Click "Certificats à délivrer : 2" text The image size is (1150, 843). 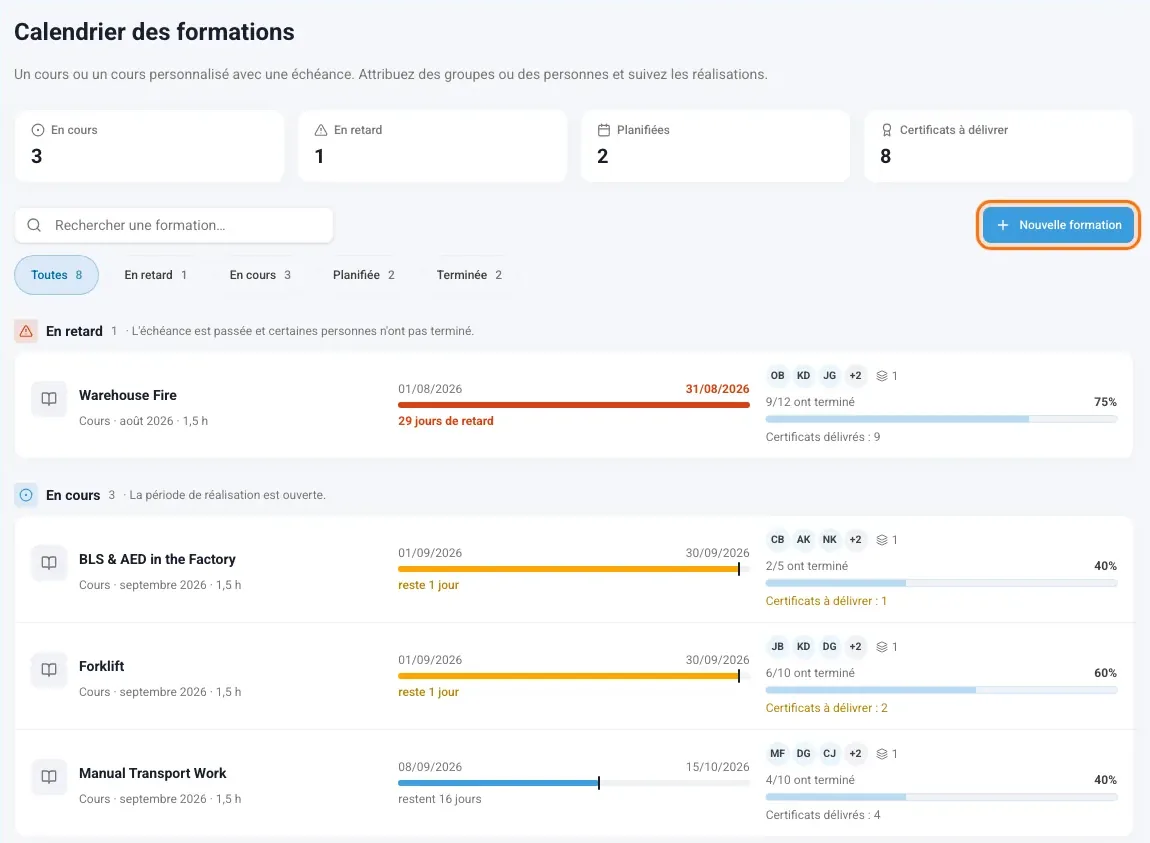pyautogui.click(x=827, y=708)
